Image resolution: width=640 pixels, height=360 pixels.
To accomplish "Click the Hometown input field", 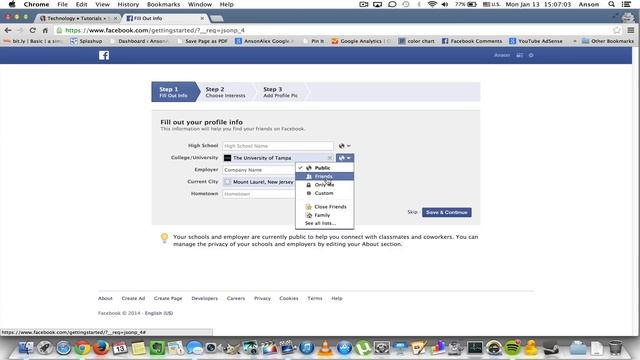I will [x=259, y=194].
